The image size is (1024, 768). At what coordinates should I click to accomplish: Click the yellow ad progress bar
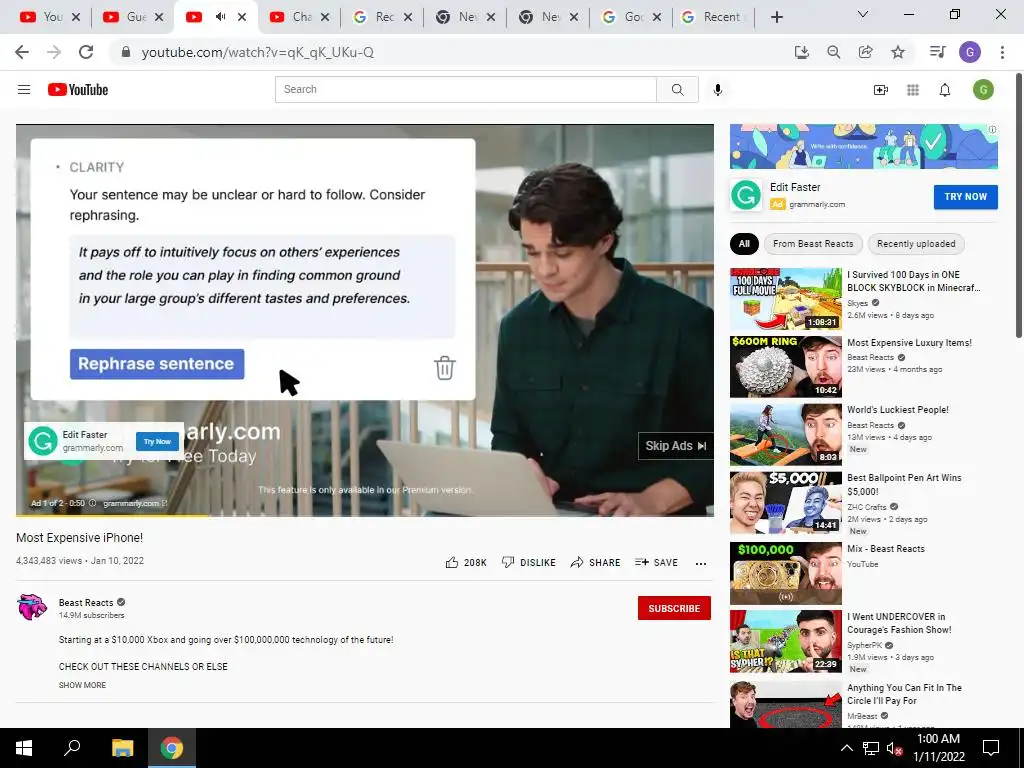tap(112, 516)
